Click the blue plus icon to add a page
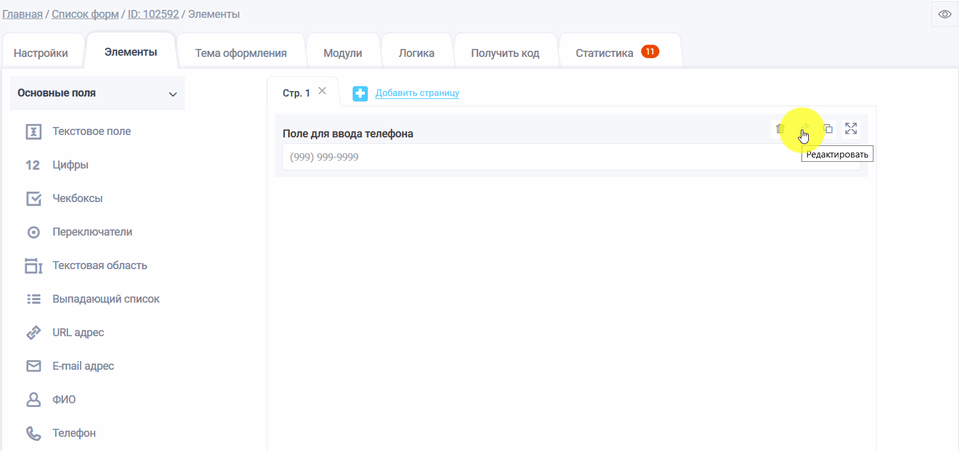Viewport: 959px width, 451px height. 360,93
